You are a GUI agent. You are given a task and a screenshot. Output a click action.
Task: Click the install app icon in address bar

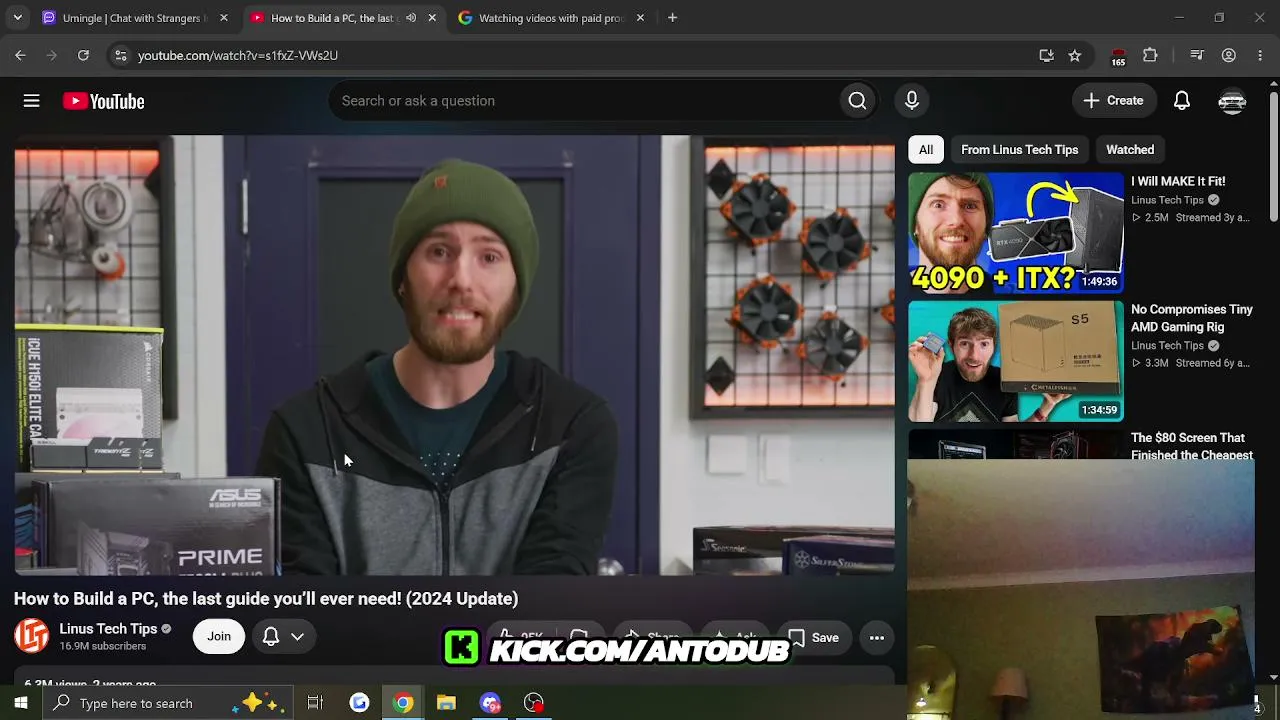pyautogui.click(x=1046, y=56)
